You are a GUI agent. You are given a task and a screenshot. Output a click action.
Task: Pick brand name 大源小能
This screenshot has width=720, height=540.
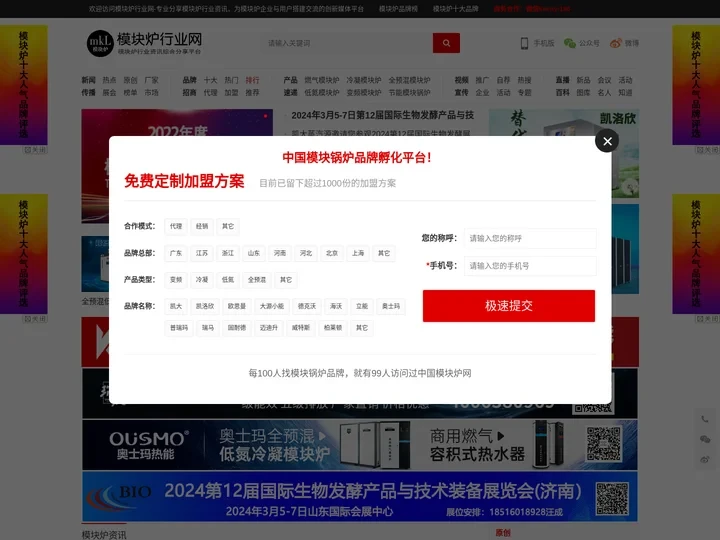click(272, 306)
